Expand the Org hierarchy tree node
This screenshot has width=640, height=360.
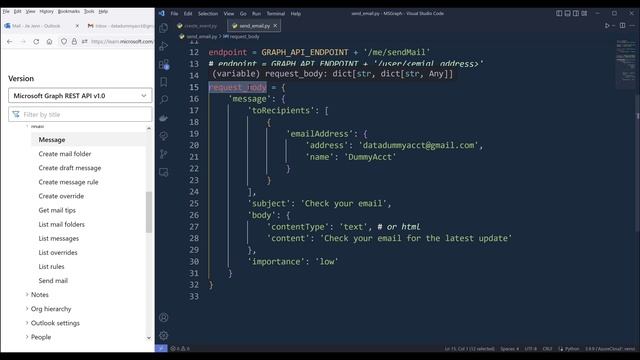click(x=27, y=309)
